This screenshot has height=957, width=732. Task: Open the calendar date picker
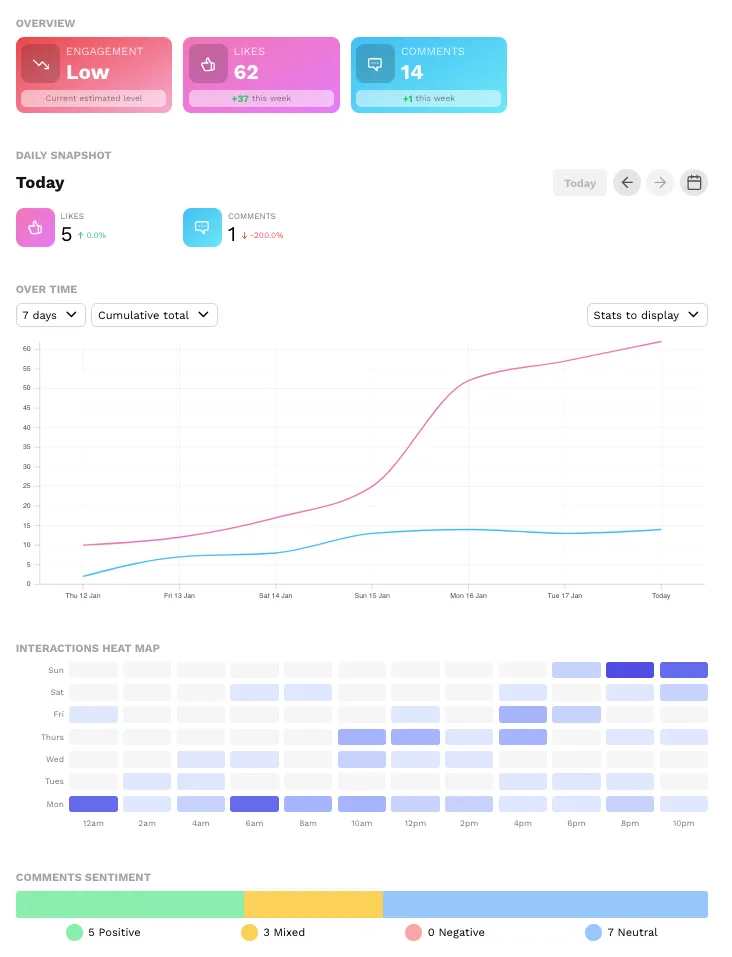[x=694, y=183]
